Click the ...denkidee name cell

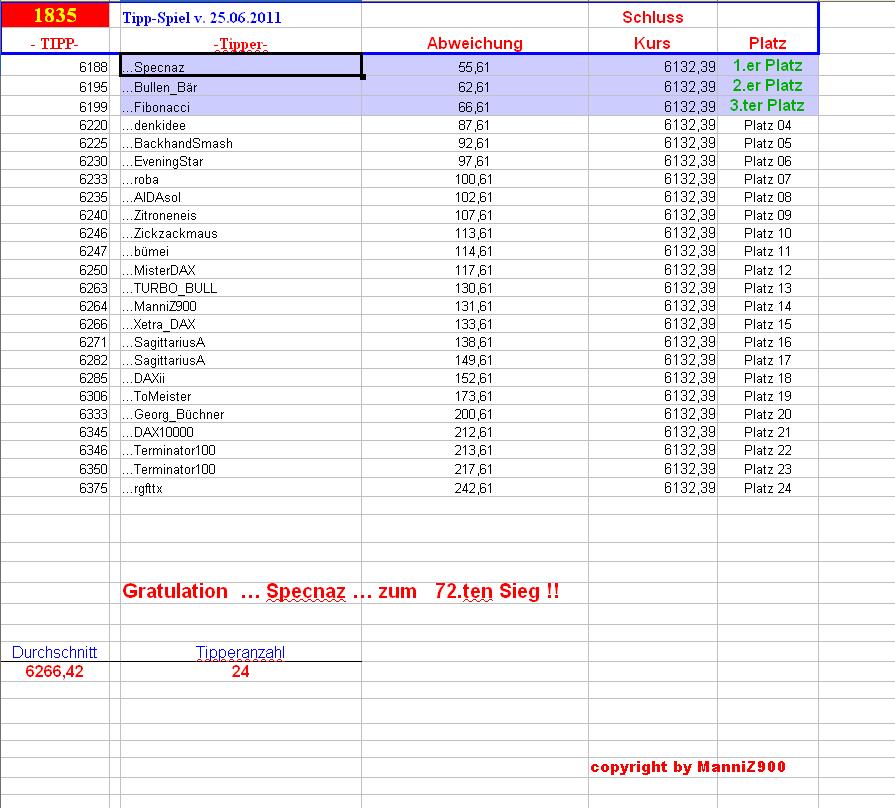[x=240, y=126]
